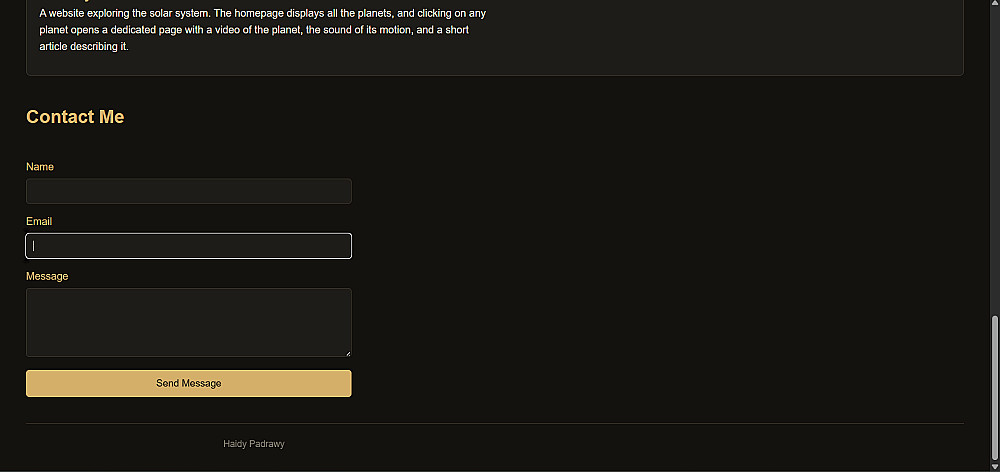Click the Name field label
1000x472 pixels.
[x=40, y=167]
